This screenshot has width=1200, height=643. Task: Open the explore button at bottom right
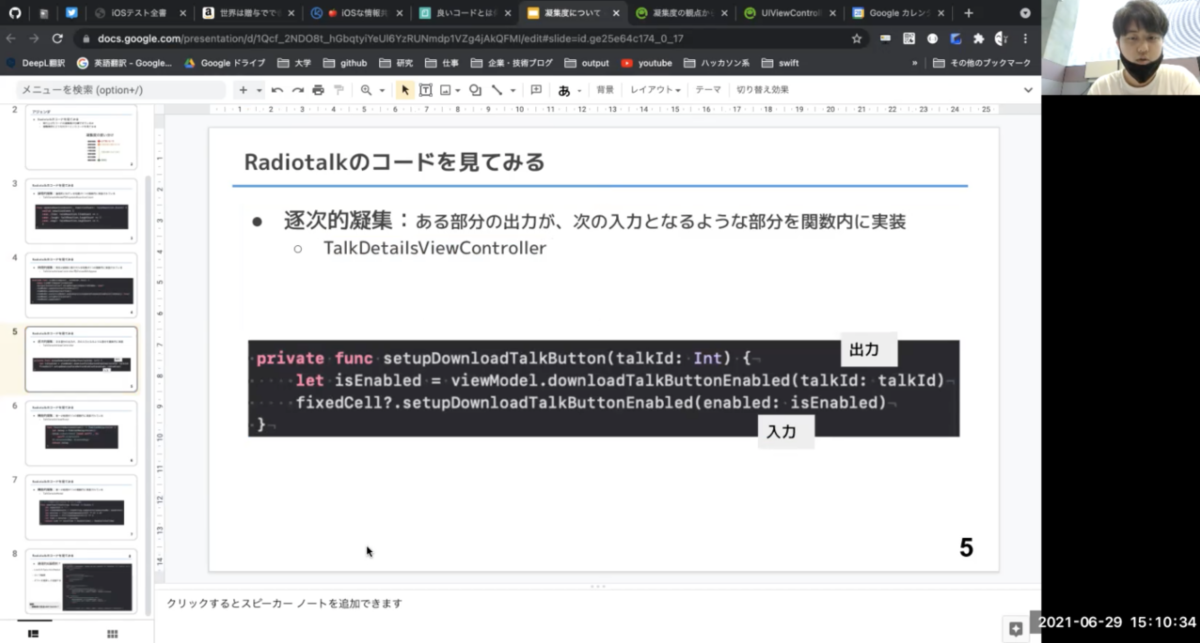[1016, 629]
